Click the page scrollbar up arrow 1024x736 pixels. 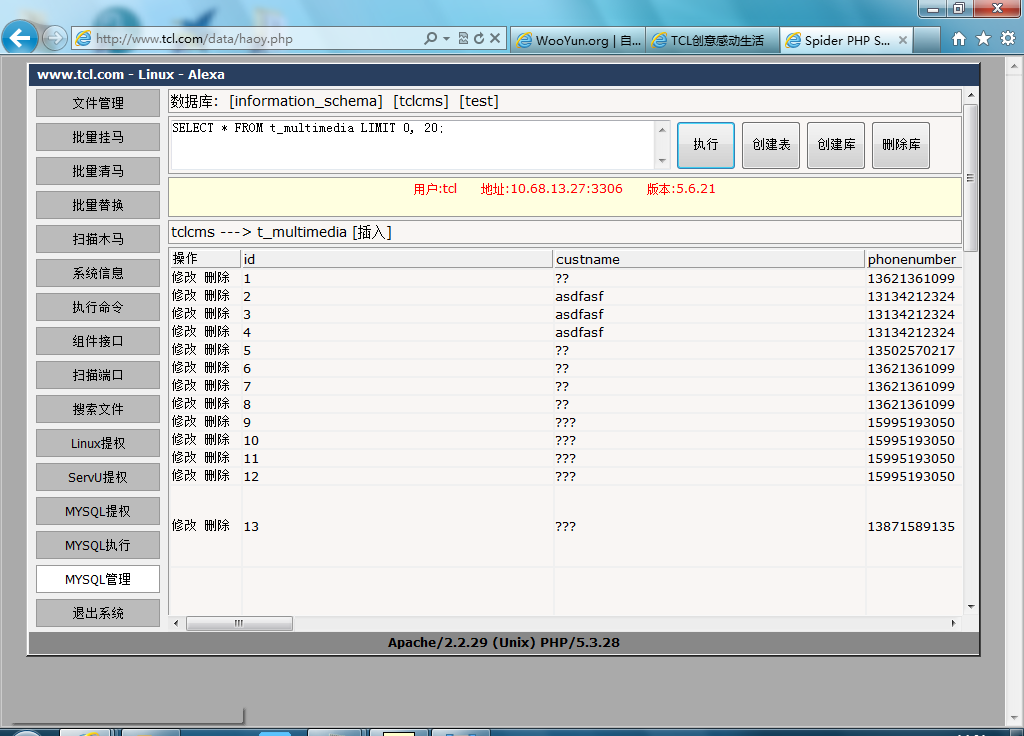(x=1014, y=65)
